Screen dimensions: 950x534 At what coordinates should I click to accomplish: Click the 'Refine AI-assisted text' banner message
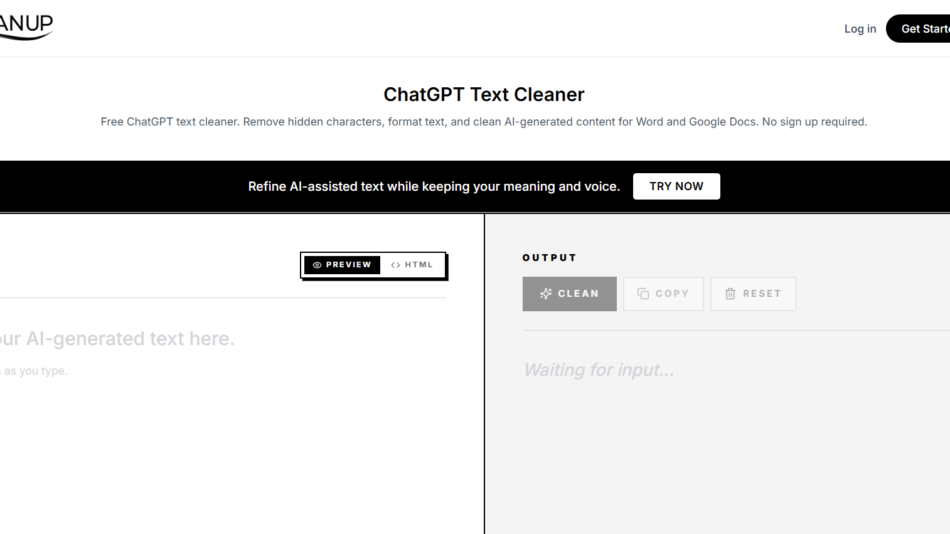tap(434, 187)
